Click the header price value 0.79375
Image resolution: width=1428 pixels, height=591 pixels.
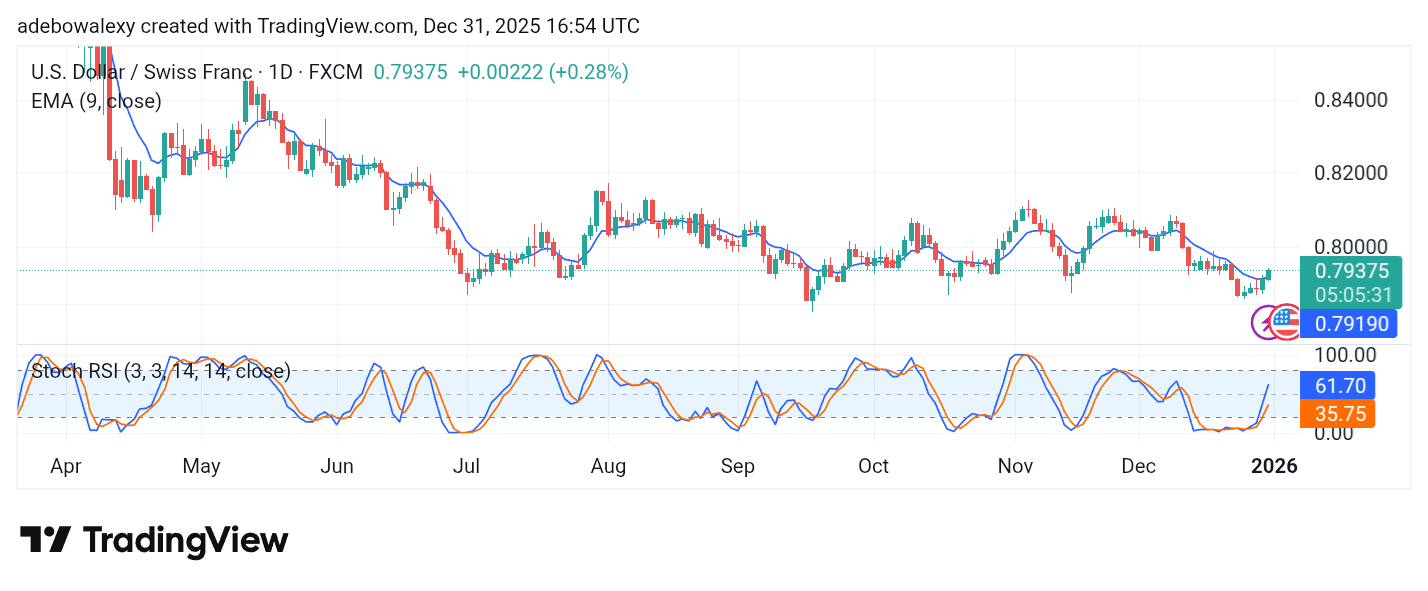coord(411,72)
